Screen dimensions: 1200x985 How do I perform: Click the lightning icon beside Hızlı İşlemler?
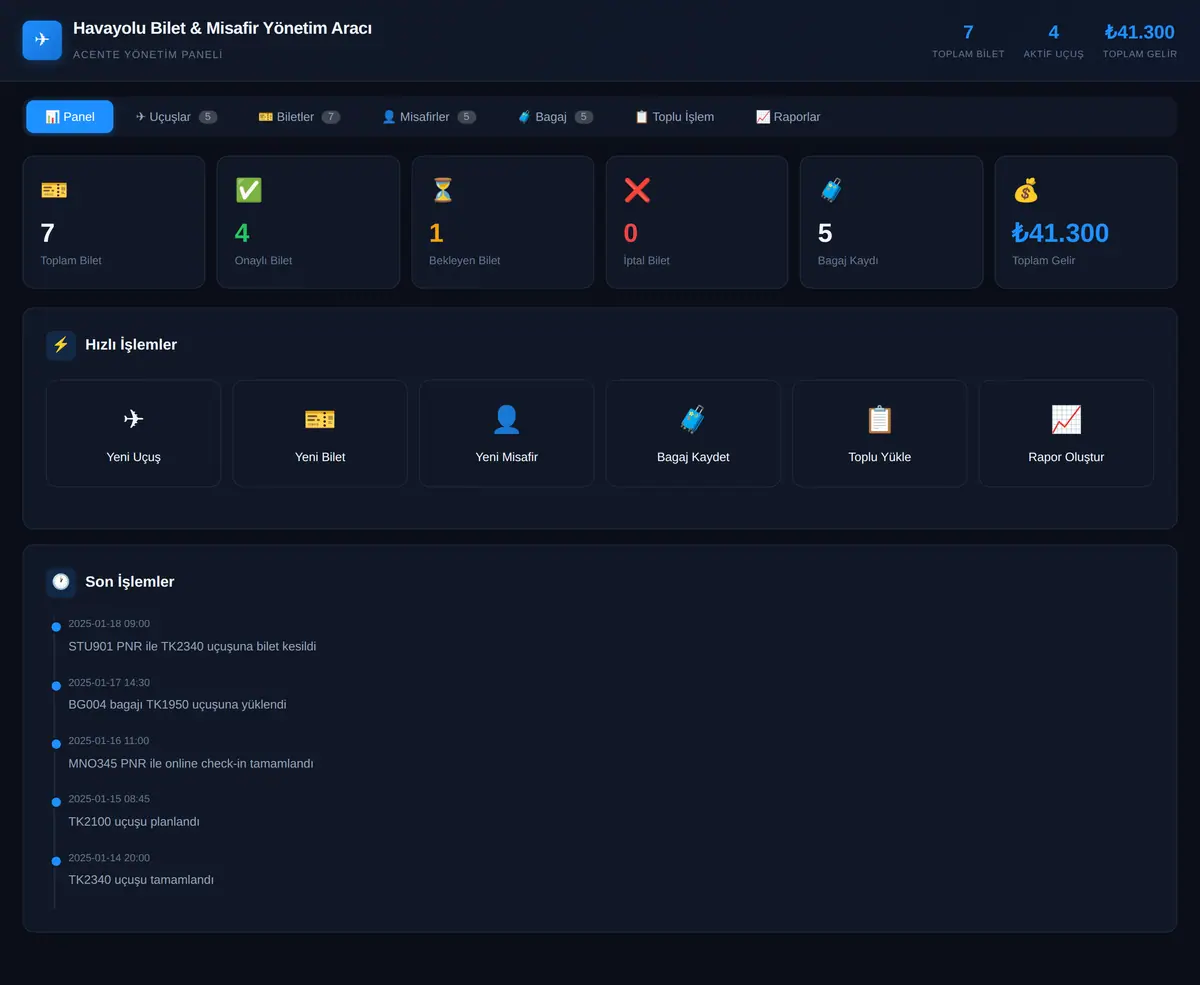coord(61,345)
